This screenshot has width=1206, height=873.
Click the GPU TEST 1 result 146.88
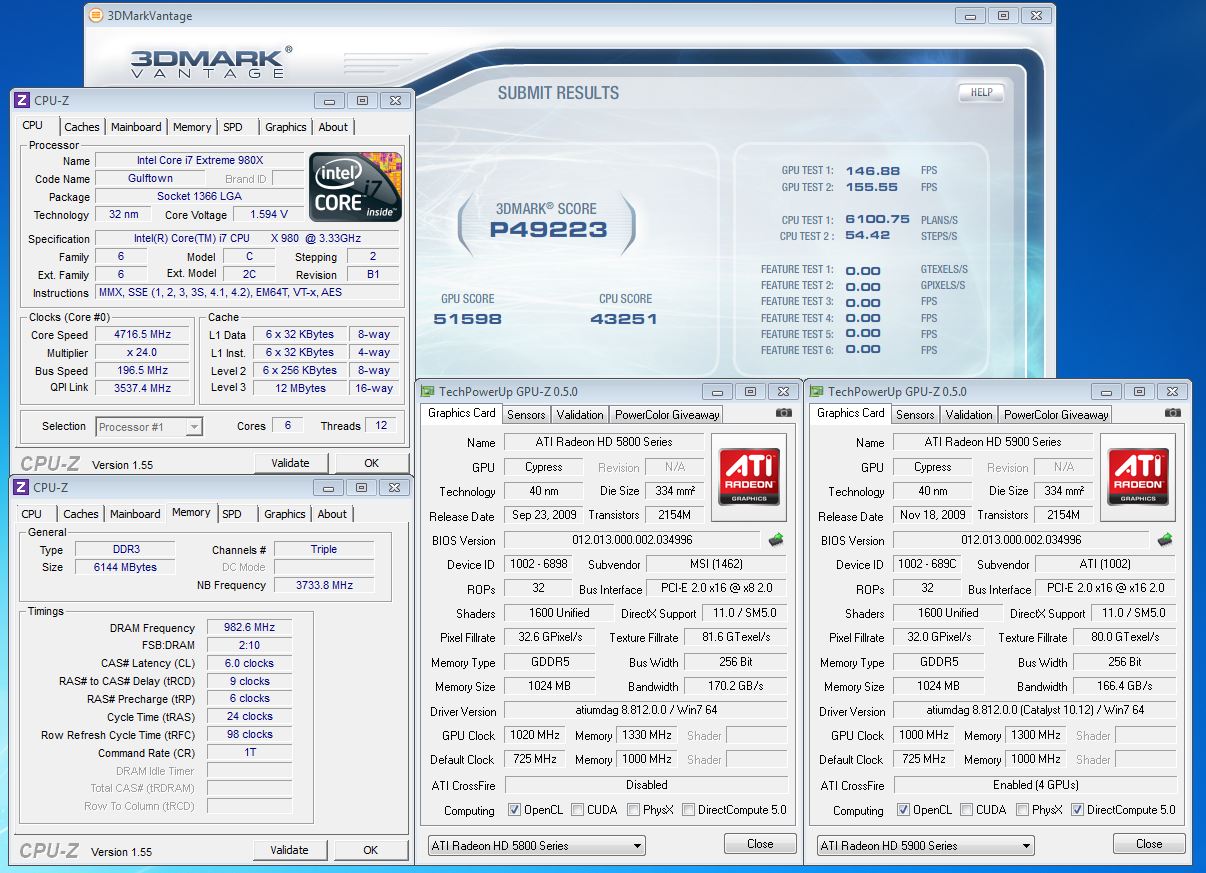(x=873, y=171)
